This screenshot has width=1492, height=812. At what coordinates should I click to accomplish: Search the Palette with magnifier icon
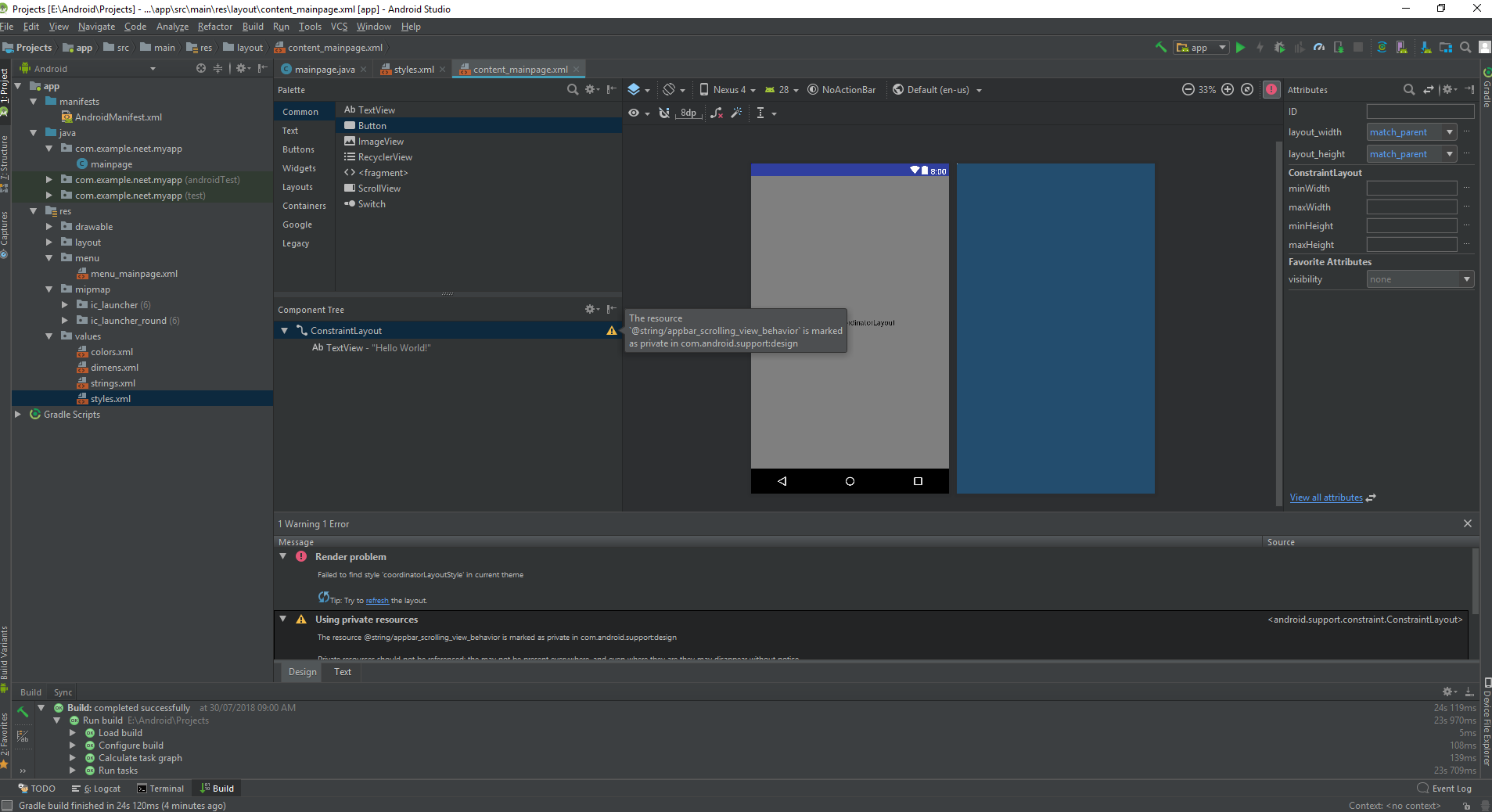point(573,90)
